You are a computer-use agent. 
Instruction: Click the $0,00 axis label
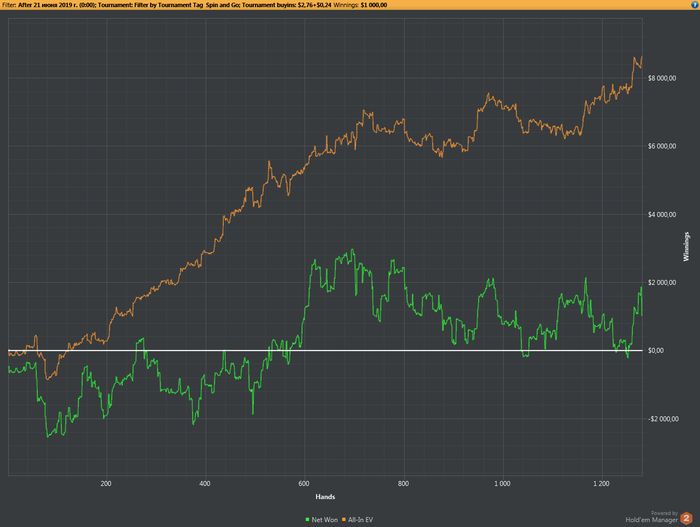tap(656, 351)
